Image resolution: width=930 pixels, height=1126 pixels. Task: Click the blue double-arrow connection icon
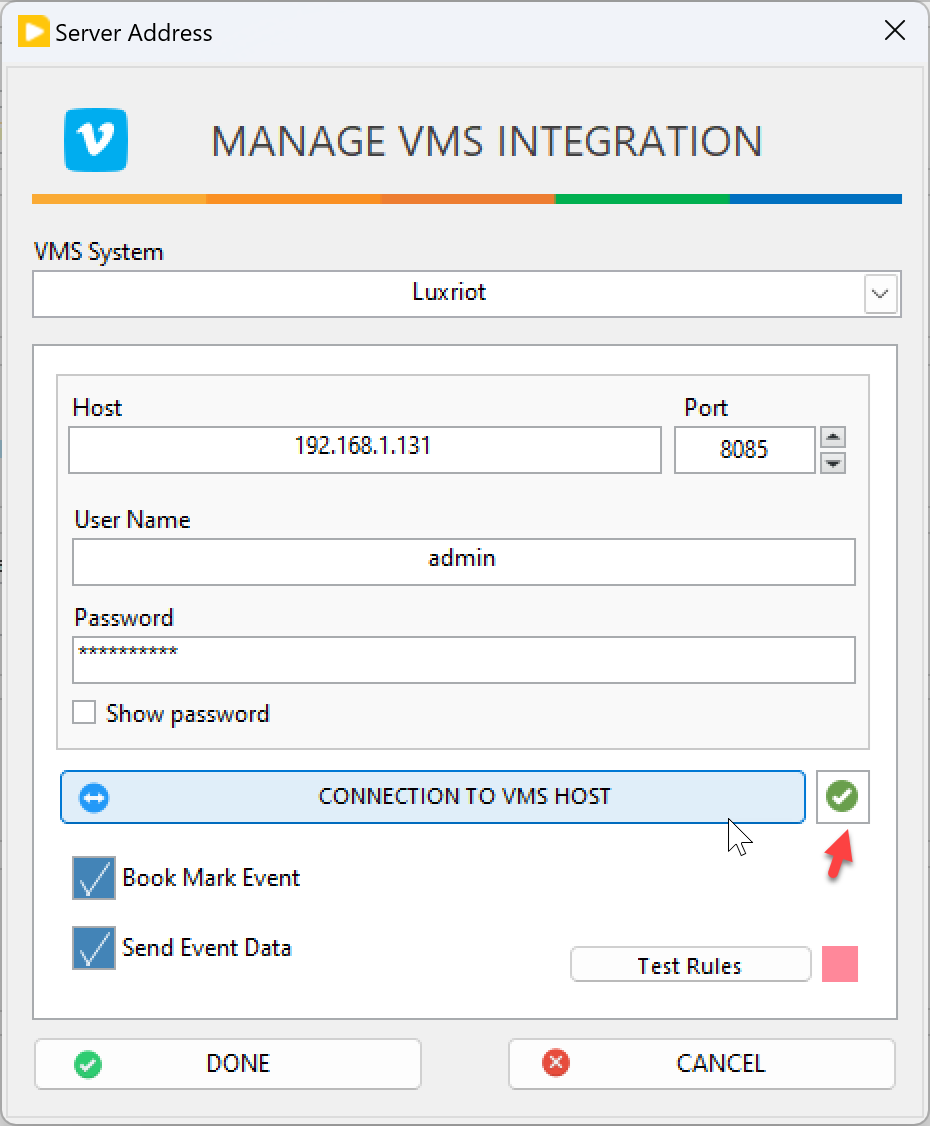(94, 797)
